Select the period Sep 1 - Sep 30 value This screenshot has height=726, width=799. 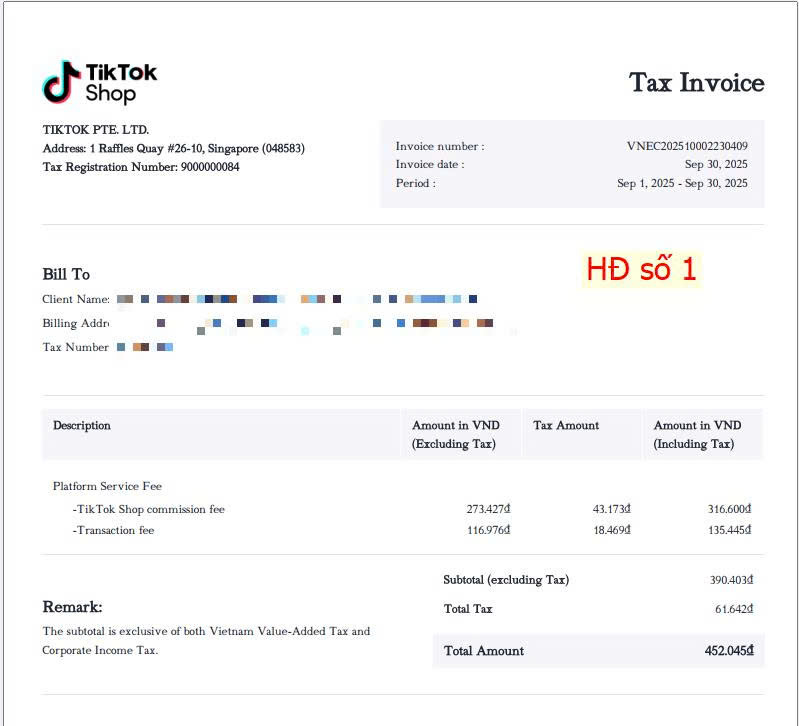point(682,183)
